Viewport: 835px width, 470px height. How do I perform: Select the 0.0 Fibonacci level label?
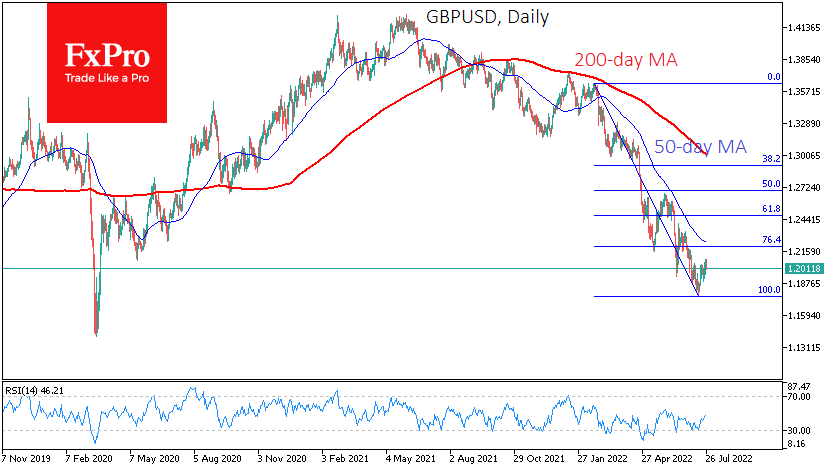tap(772, 76)
